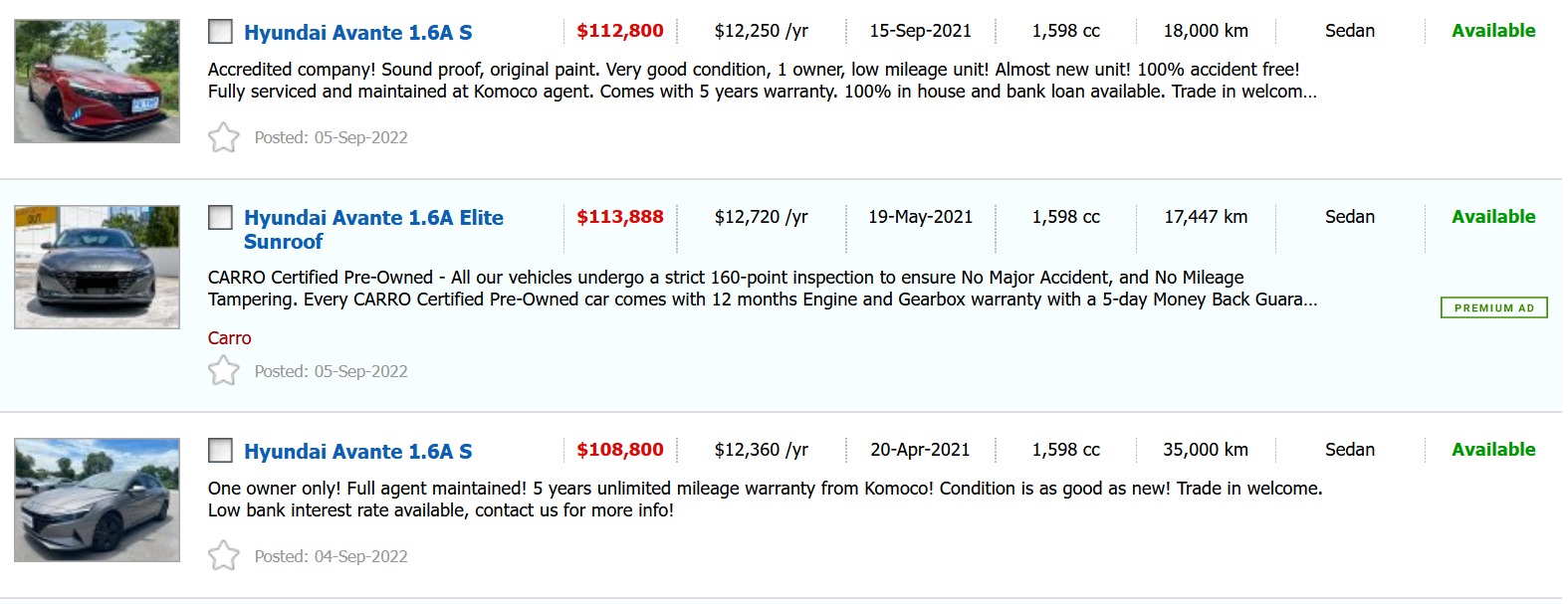
Task: Bookmark the Avante Elite Sunroof listing star
Action: [x=224, y=371]
